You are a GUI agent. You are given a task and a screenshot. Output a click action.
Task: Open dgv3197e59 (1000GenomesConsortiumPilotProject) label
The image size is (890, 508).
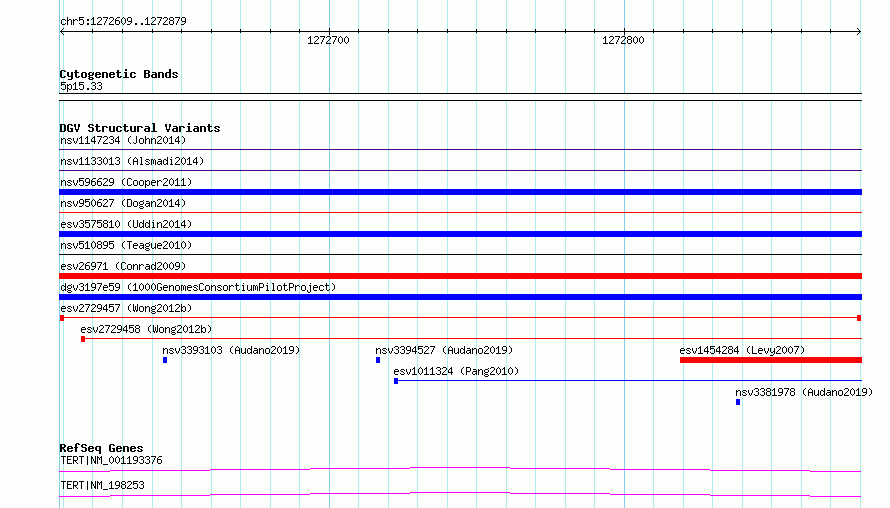tap(198, 287)
